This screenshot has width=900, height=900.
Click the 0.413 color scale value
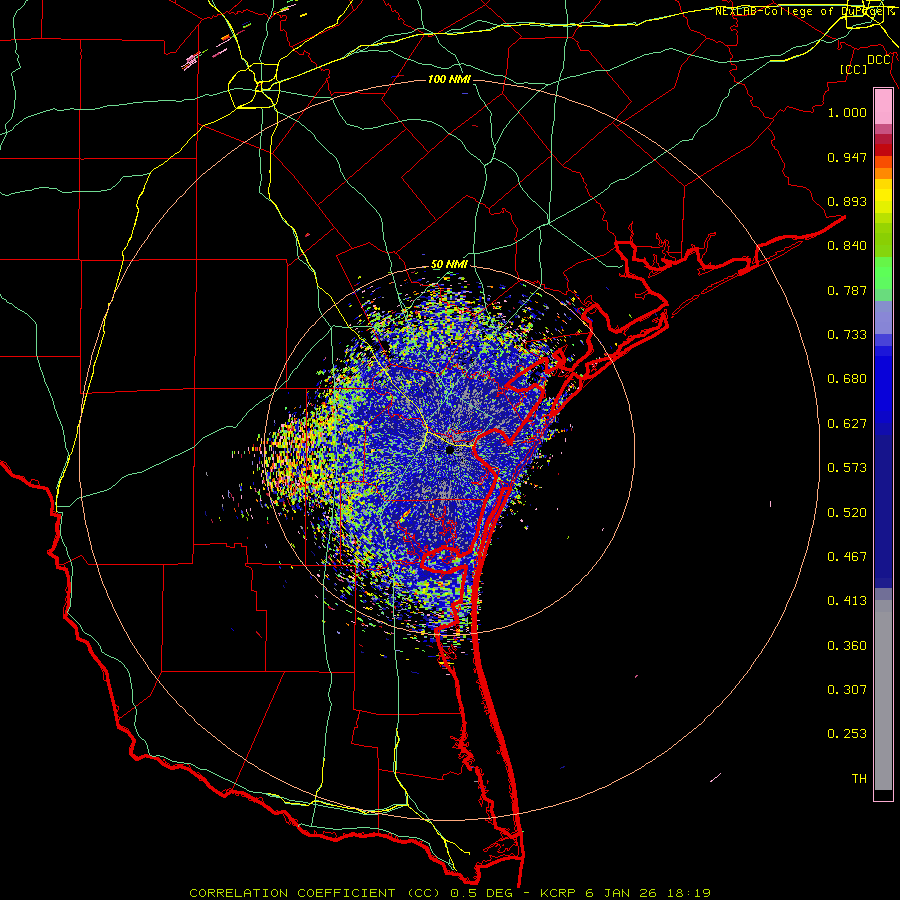(847, 601)
